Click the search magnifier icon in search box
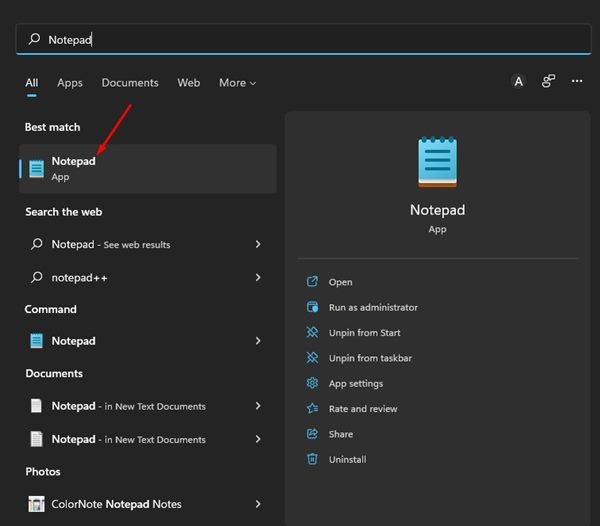This screenshot has height=526, width=600. point(34,39)
